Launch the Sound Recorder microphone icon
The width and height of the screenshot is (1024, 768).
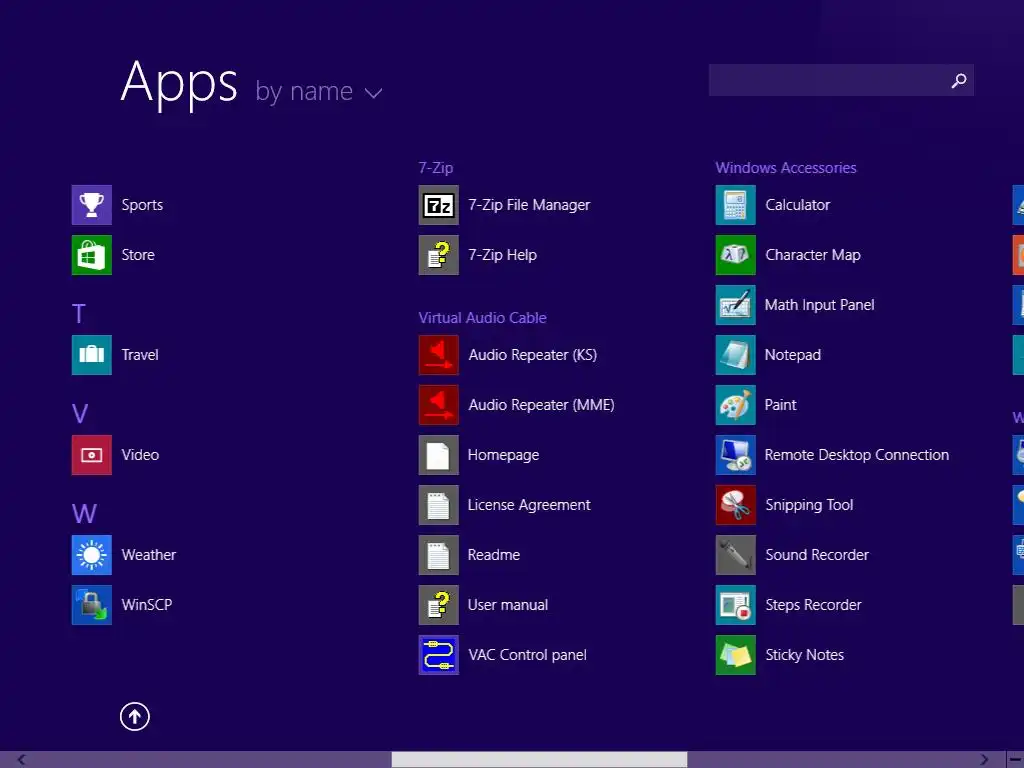coord(735,554)
